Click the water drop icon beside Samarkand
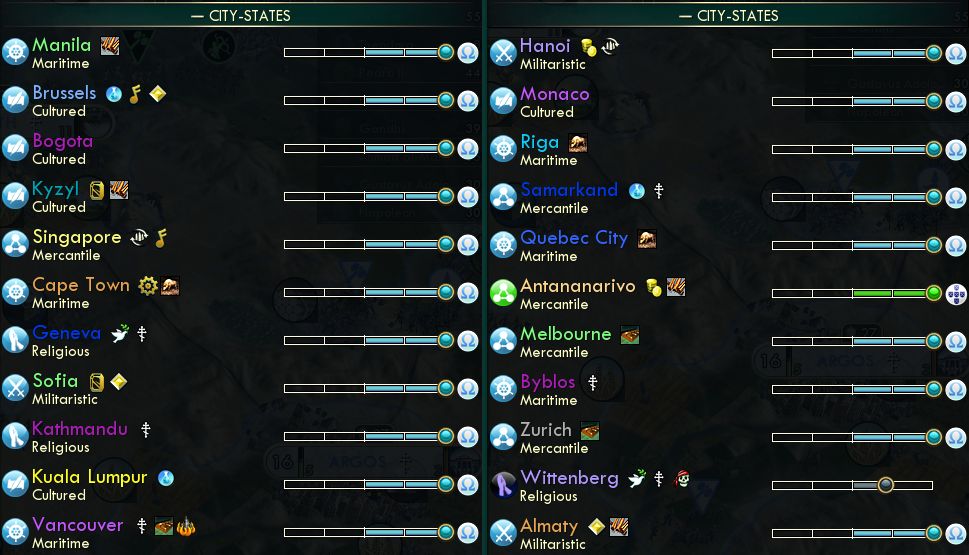Screen dimensions: 969x555 637,191
